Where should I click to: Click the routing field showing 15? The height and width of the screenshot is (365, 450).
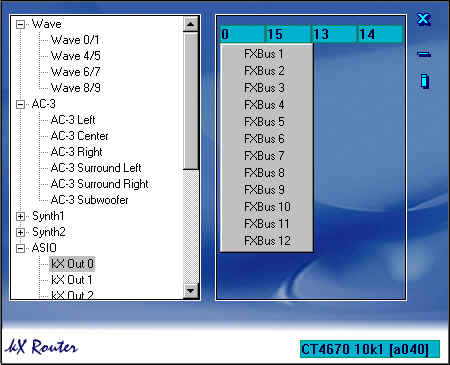pos(288,34)
